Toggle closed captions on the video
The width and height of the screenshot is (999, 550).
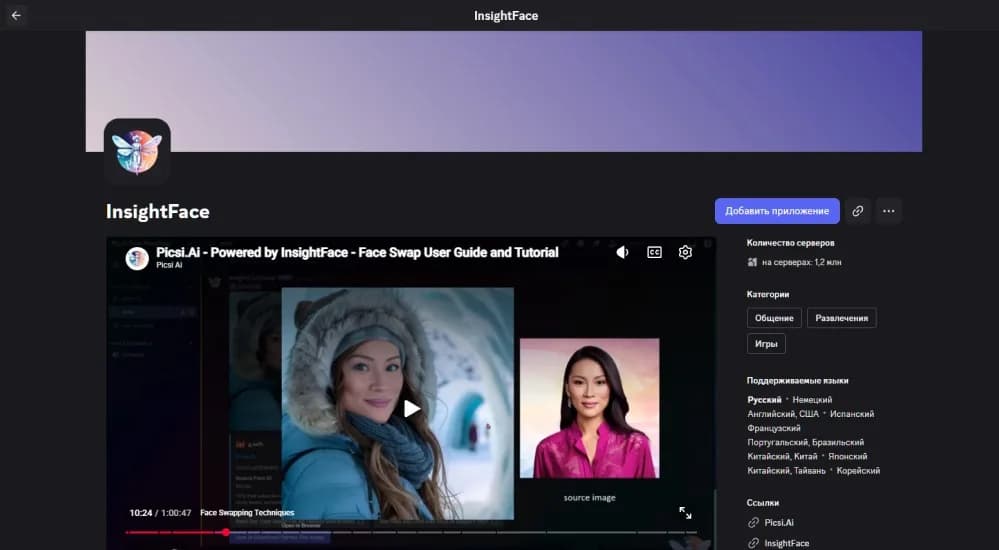[x=654, y=253]
